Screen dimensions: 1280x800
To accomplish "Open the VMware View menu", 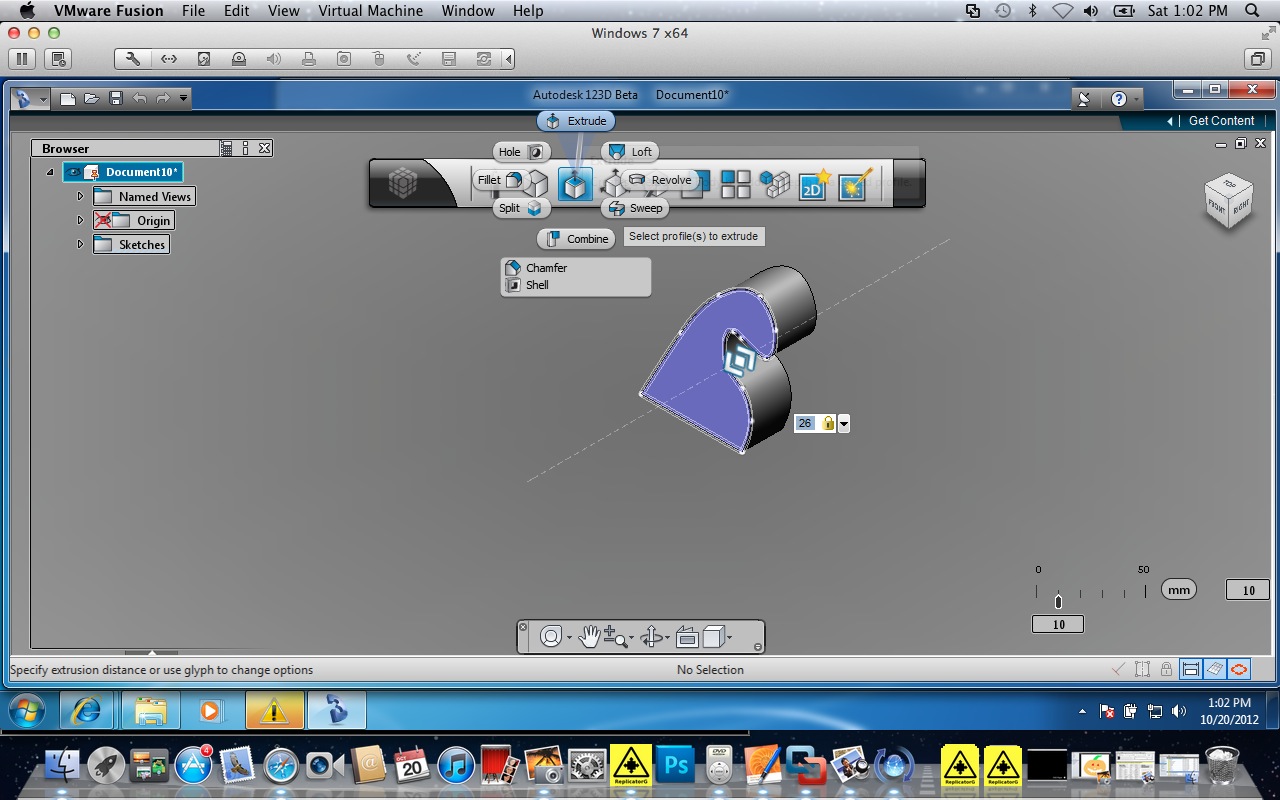I will 284,11.
